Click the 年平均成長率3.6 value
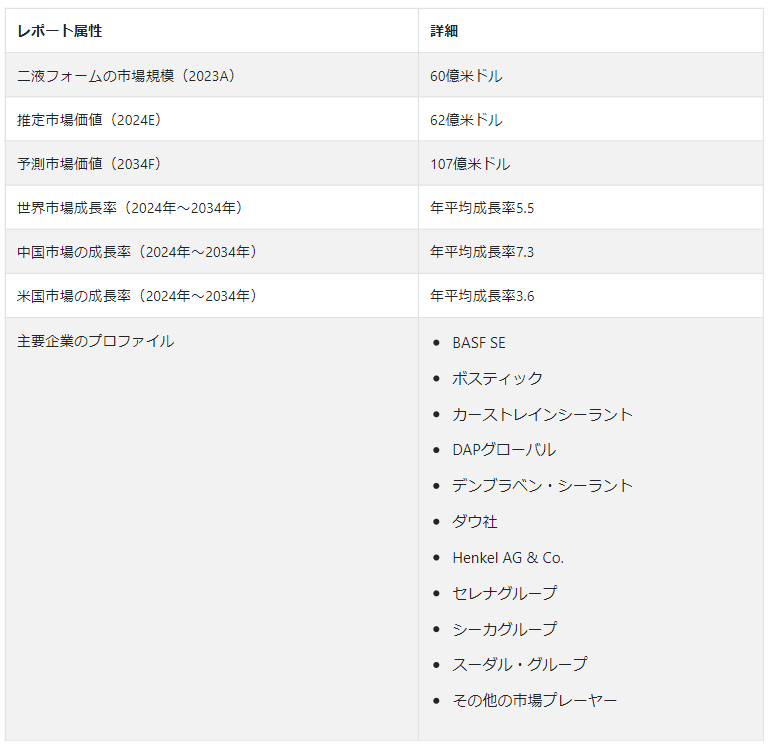 click(482, 296)
